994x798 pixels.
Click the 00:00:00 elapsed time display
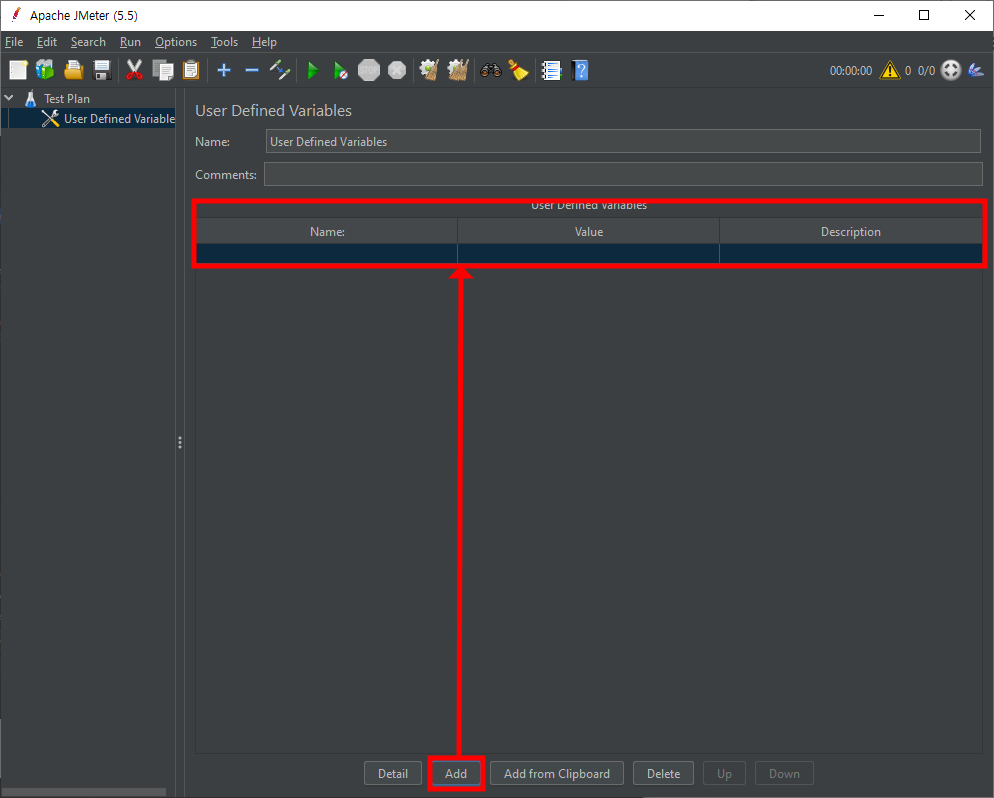click(851, 70)
